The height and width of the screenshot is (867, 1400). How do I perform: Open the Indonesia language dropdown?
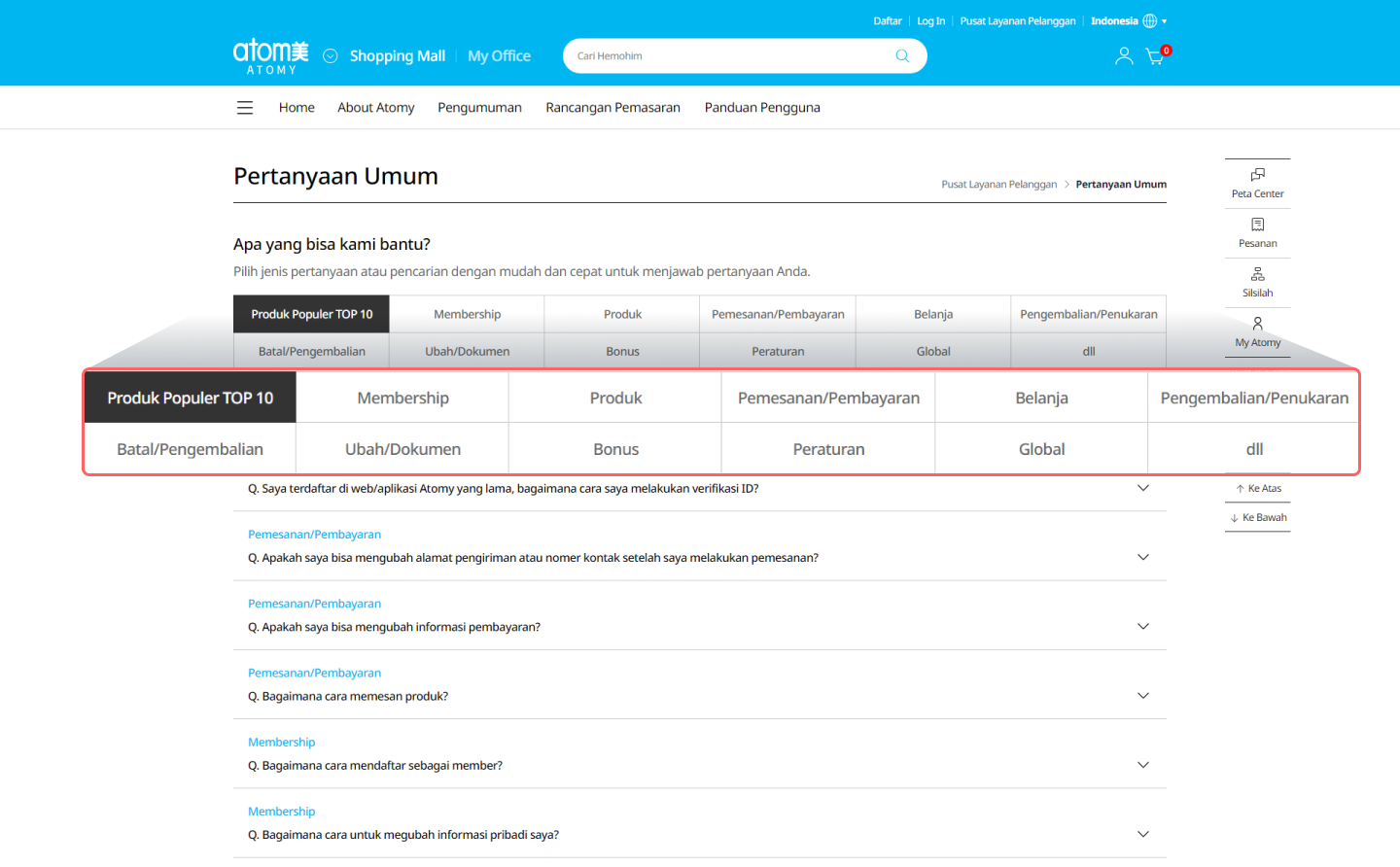(x=1128, y=21)
